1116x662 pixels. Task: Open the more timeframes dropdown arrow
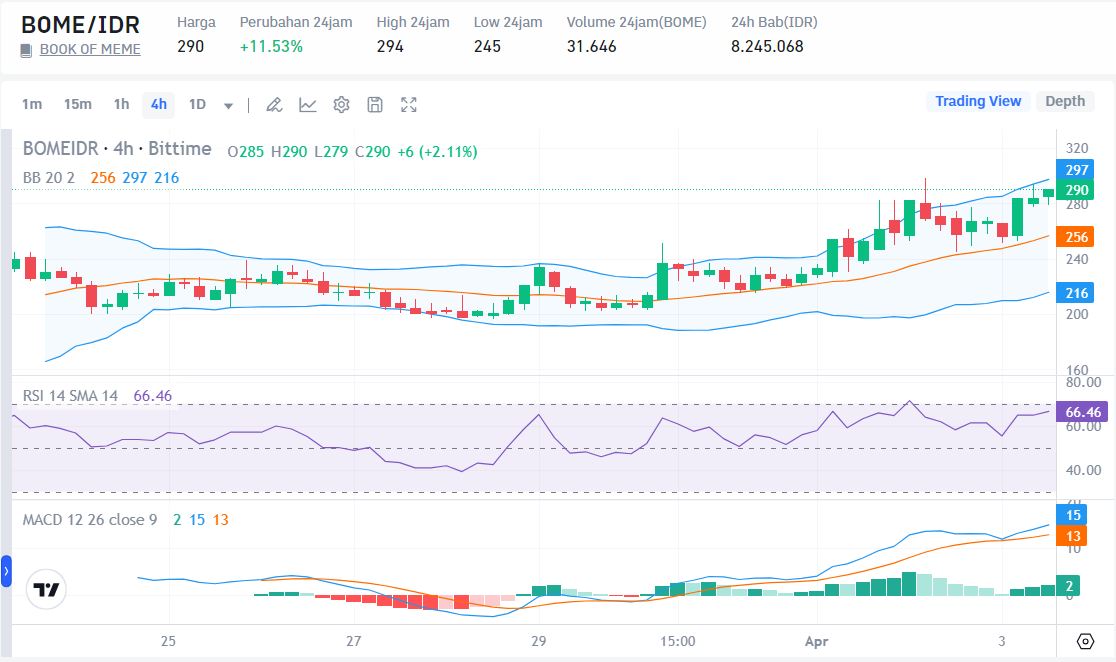[x=228, y=105]
